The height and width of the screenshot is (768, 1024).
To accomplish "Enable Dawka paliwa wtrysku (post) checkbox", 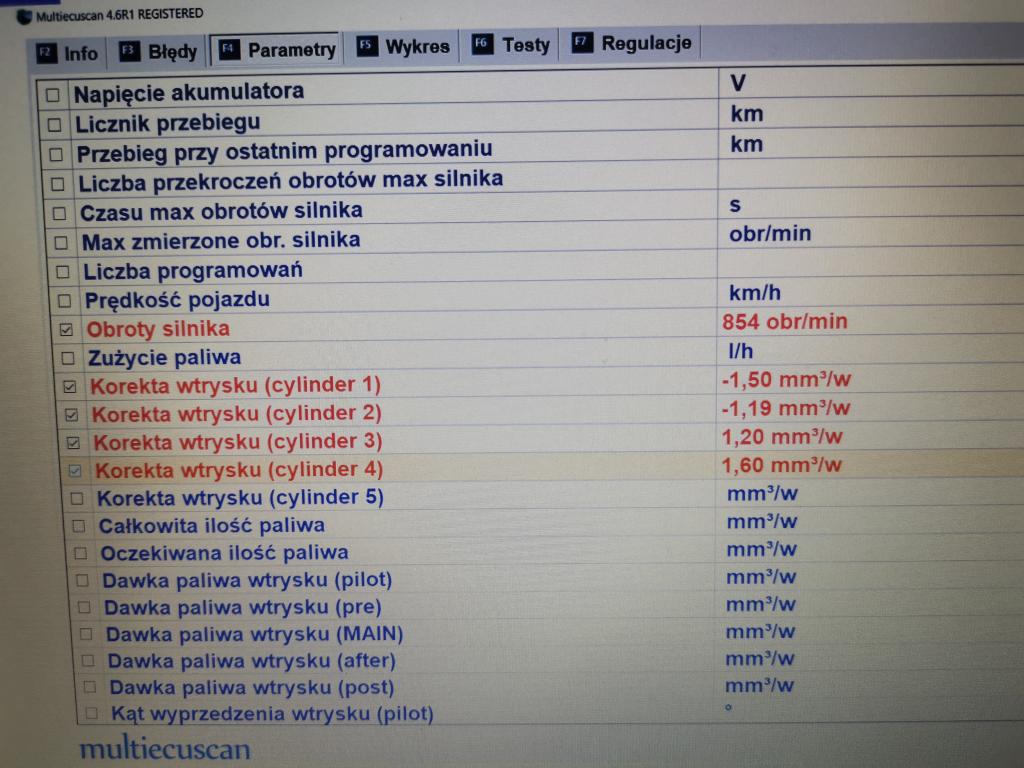I will coord(90,687).
